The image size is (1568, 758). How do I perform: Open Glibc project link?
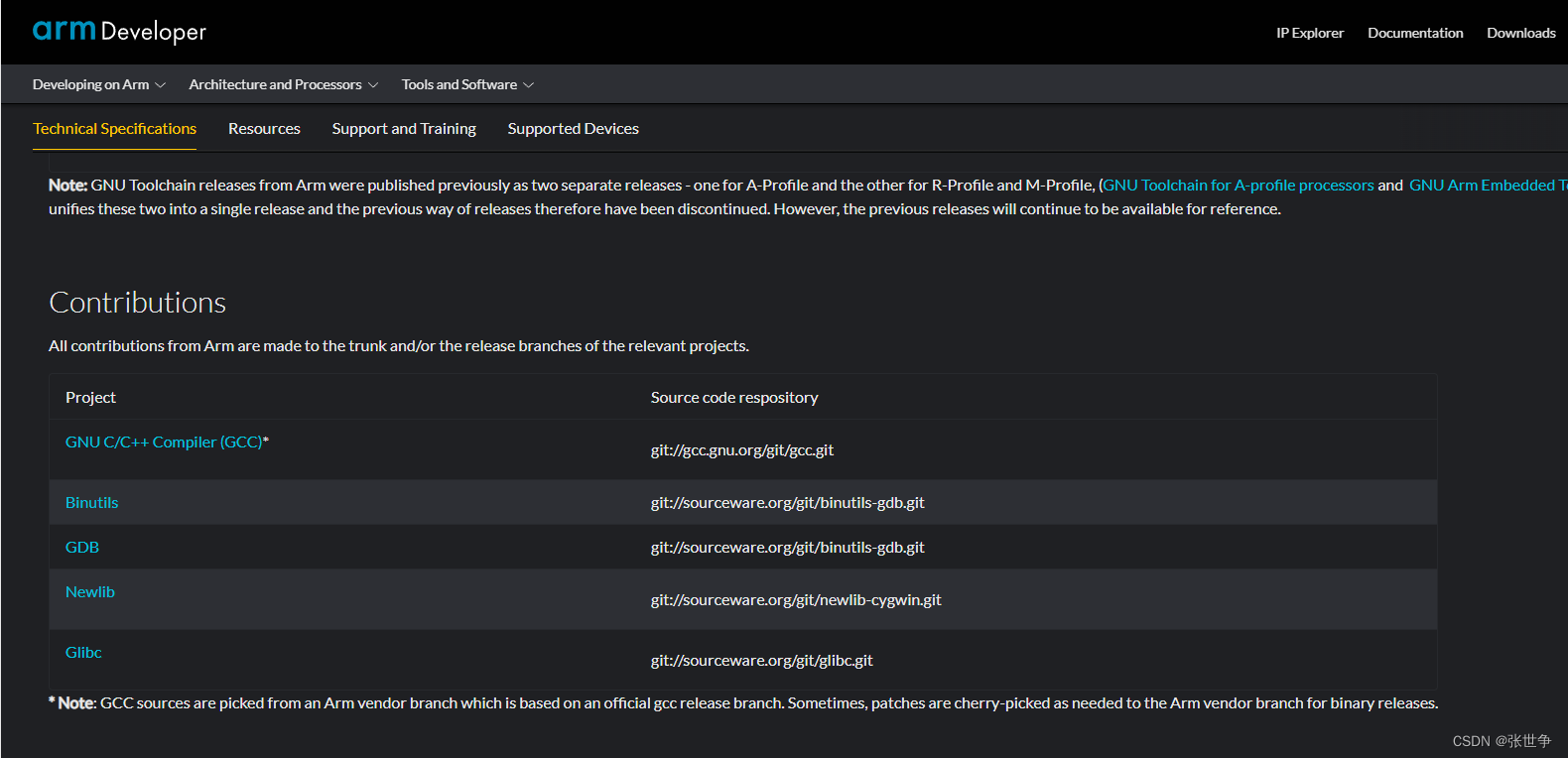point(83,653)
